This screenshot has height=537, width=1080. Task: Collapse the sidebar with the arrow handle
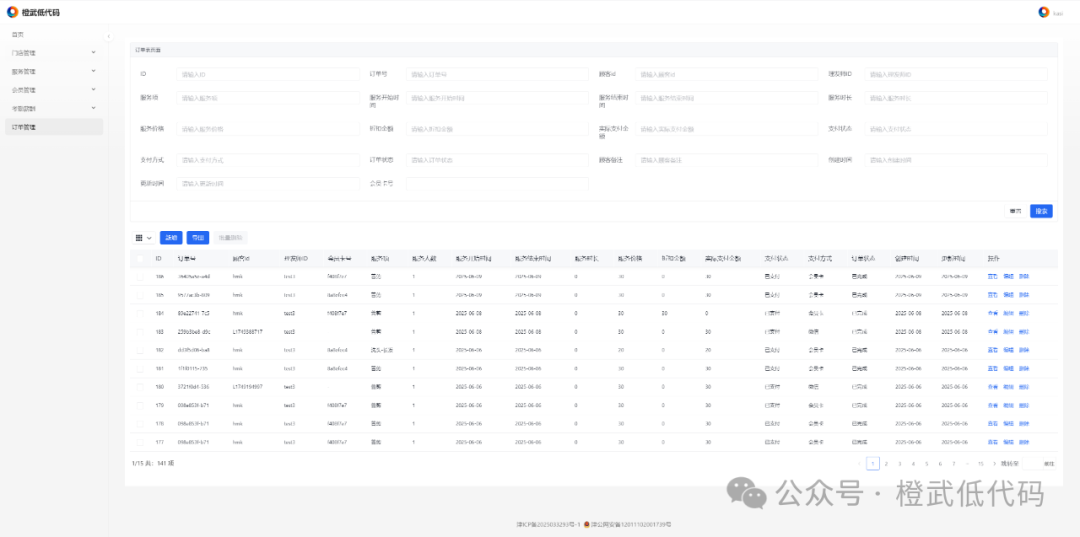(x=109, y=36)
